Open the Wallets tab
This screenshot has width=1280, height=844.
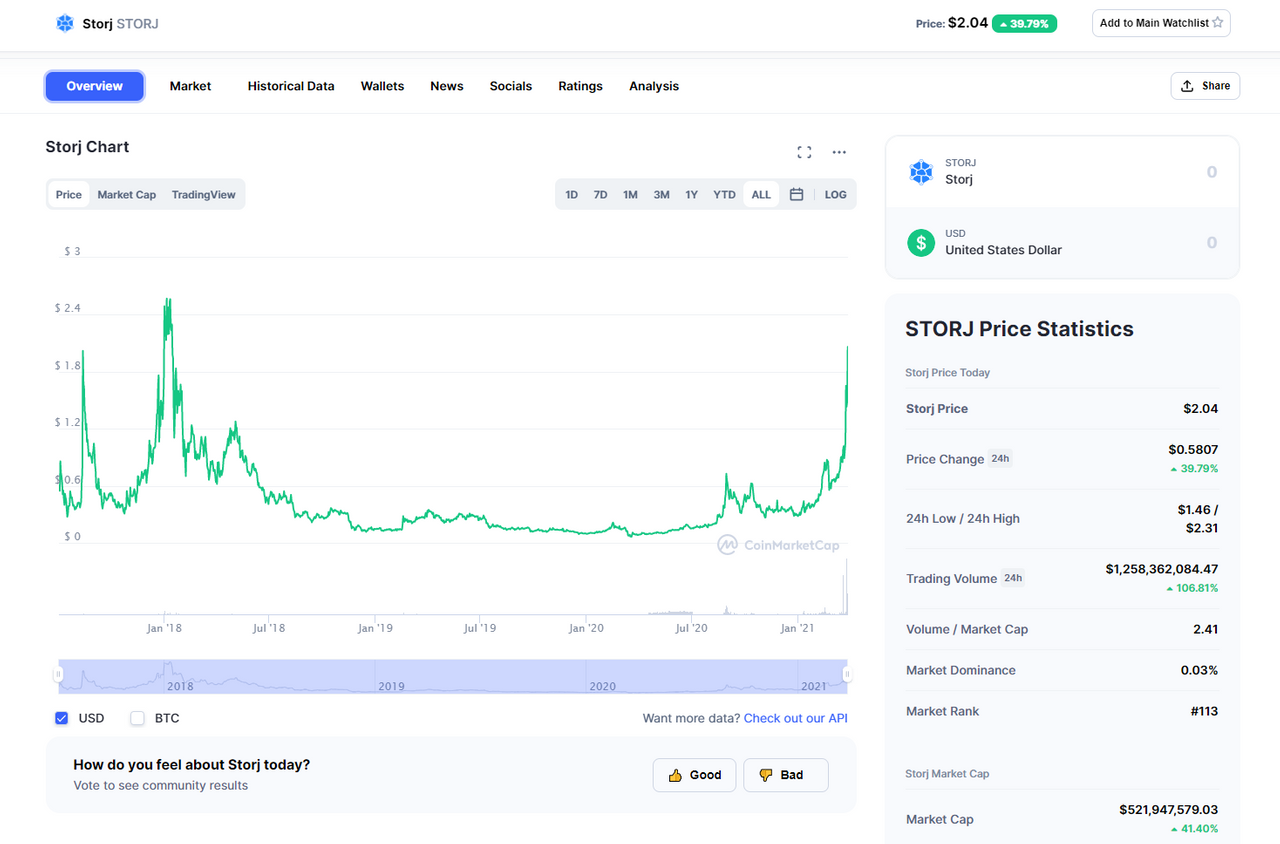tap(382, 86)
